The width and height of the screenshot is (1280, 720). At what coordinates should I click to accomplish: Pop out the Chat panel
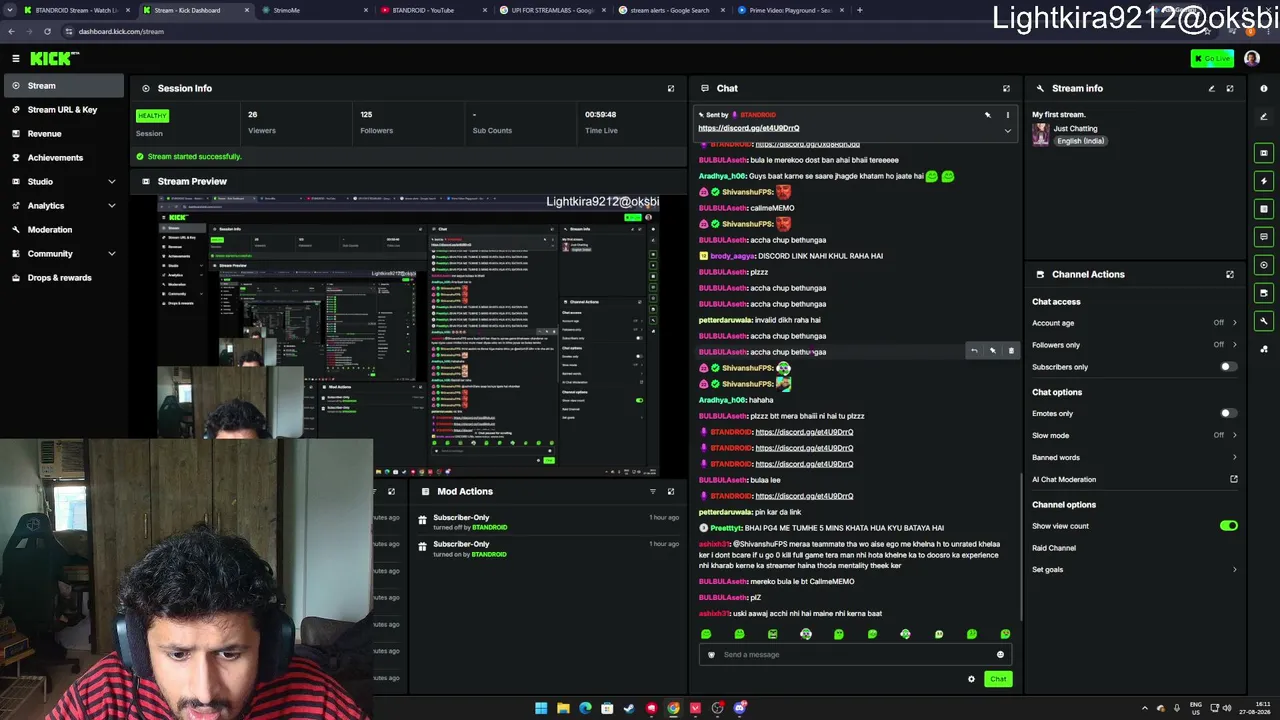(1006, 88)
